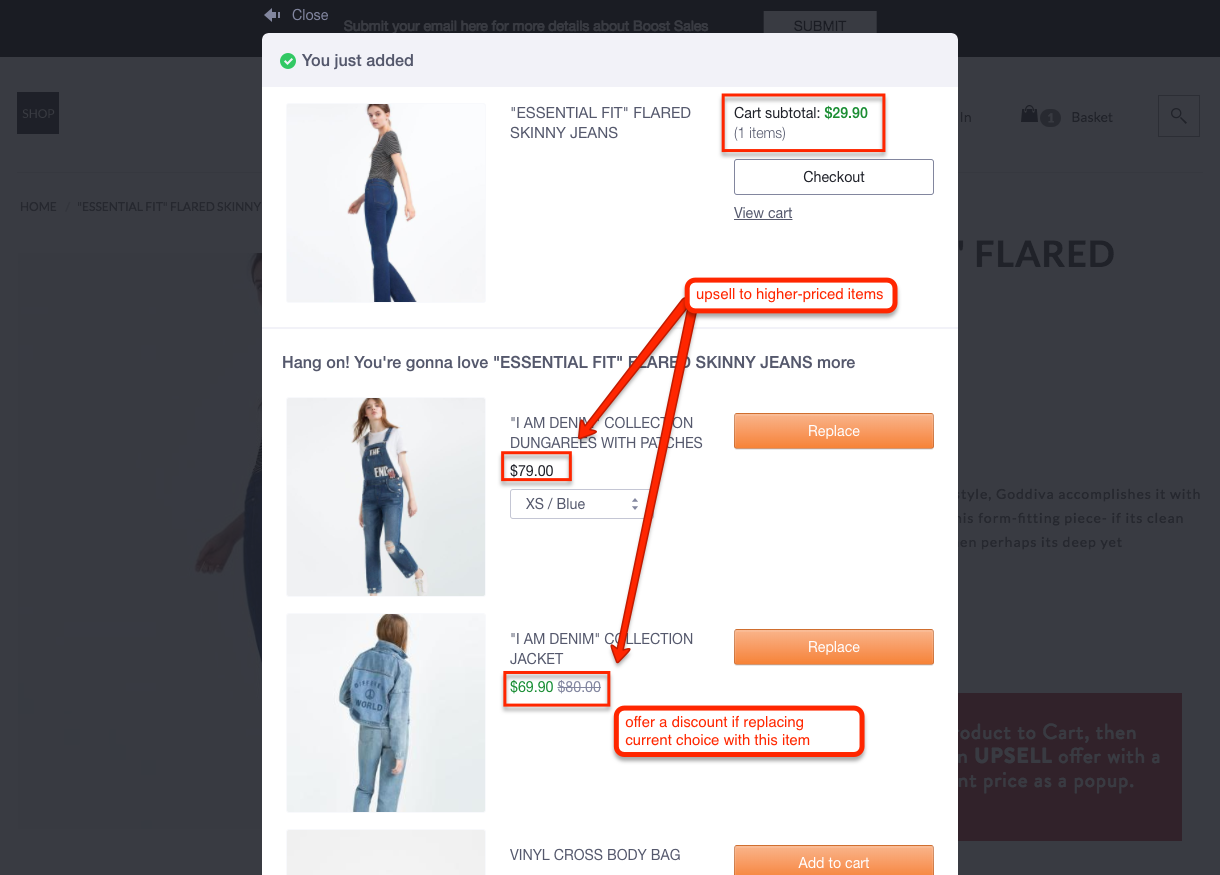
Task: Click the SUBMIT email button
Action: coord(820,26)
